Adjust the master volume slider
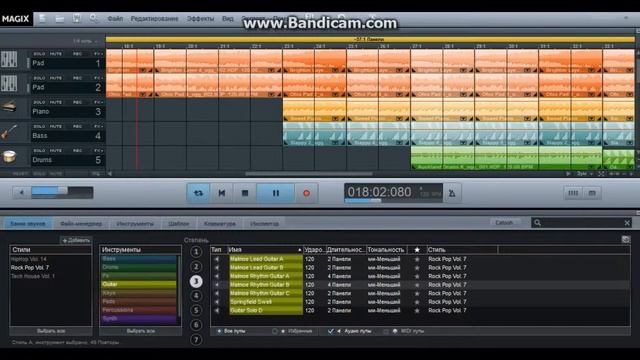This screenshot has width=640, height=360. [x=62, y=192]
